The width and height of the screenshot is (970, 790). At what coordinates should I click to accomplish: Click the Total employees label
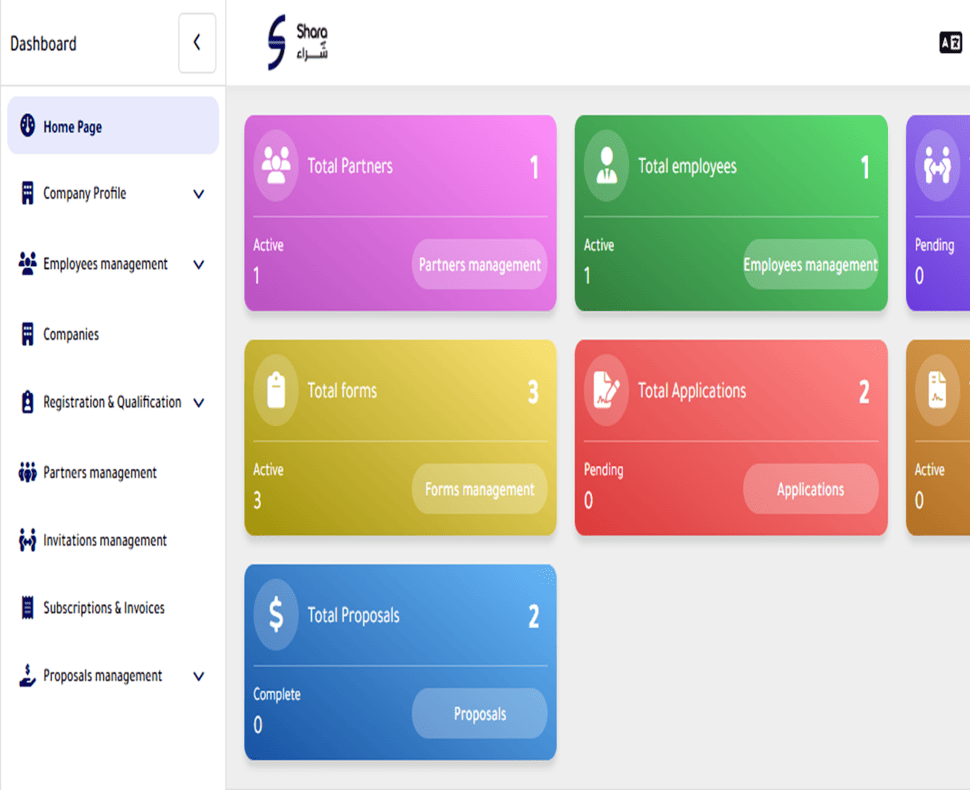pyautogui.click(x=687, y=166)
